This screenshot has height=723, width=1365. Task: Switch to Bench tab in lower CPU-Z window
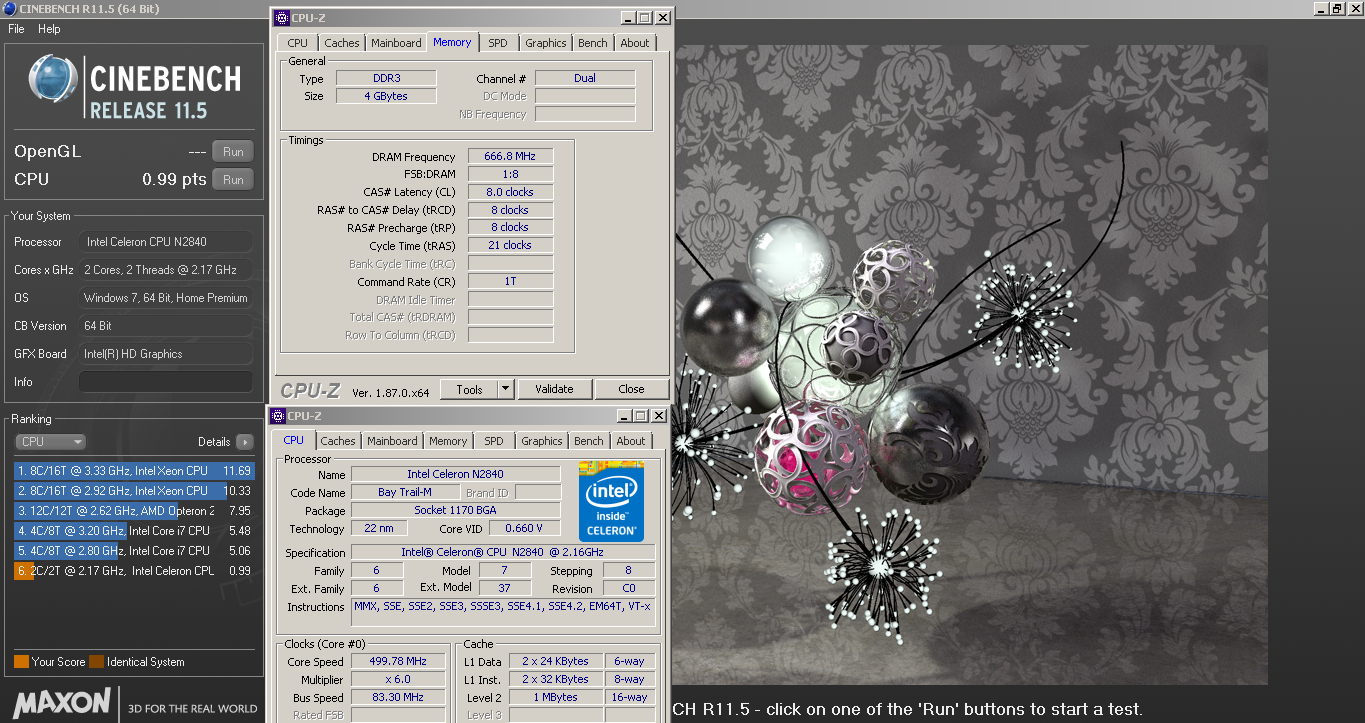click(589, 441)
